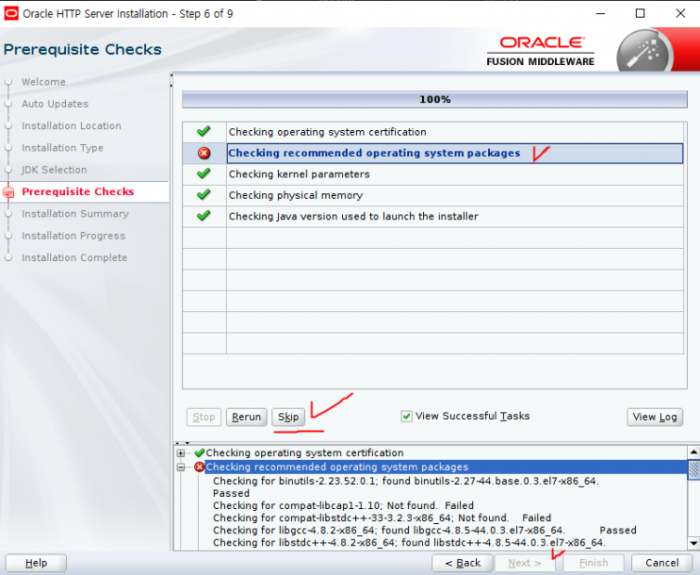Click the Skip button
The width and height of the screenshot is (700, 575).
point(288,417)
